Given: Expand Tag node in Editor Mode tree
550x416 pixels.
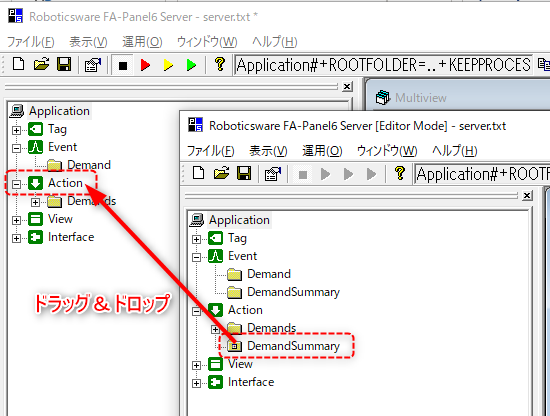Looking at the screenshot, I should tap(196, 239).
